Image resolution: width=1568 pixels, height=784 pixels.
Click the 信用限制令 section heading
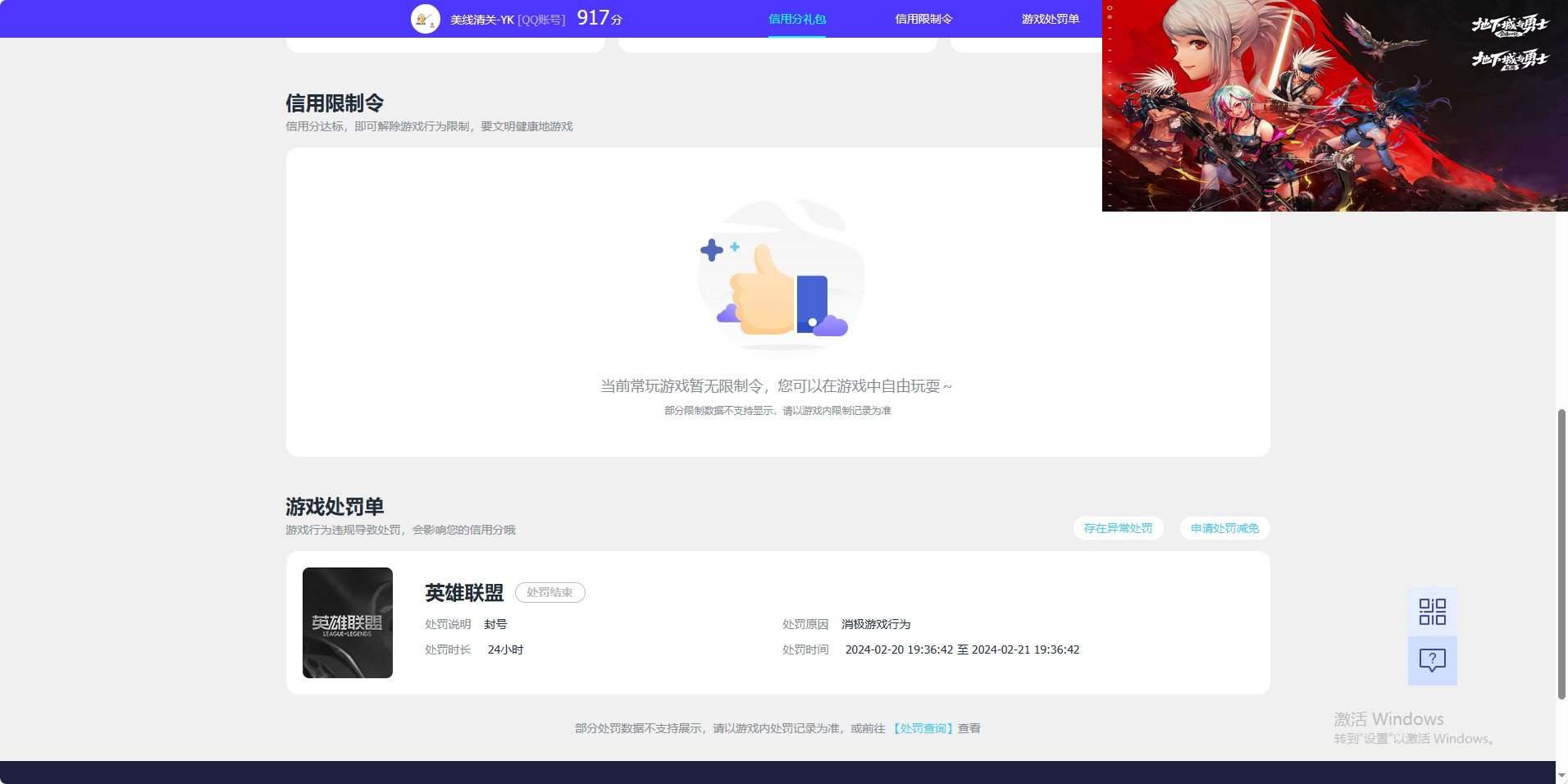tap(335, 103)
